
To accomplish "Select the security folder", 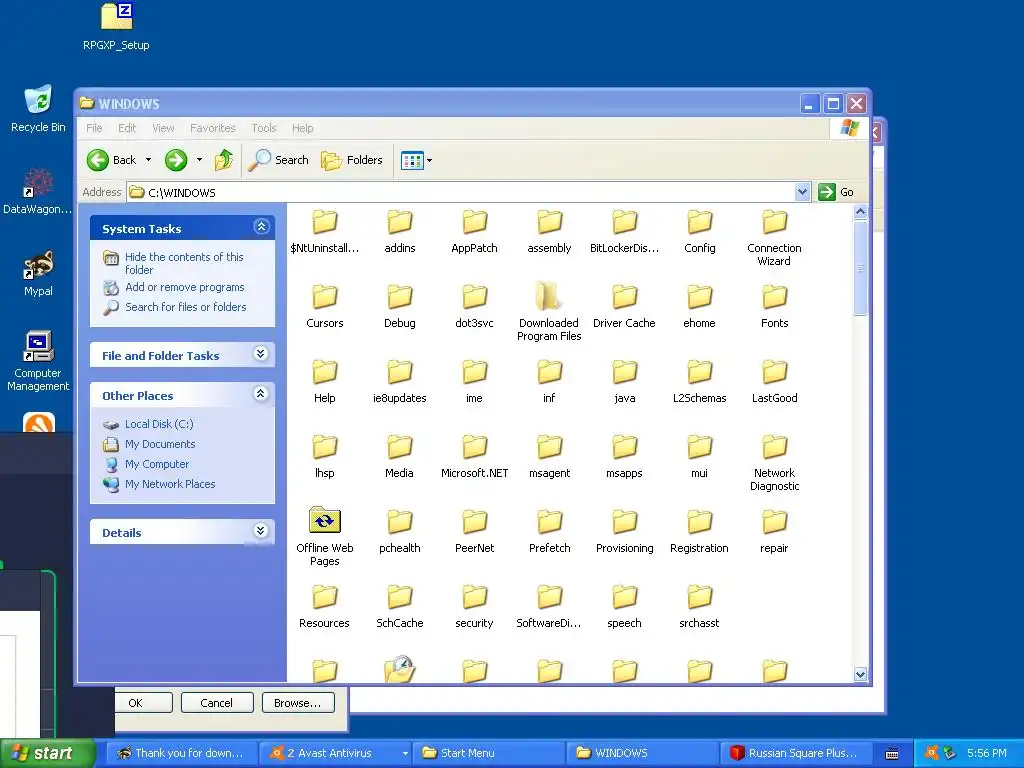I will pyautogui.click(x=475, y=608).
